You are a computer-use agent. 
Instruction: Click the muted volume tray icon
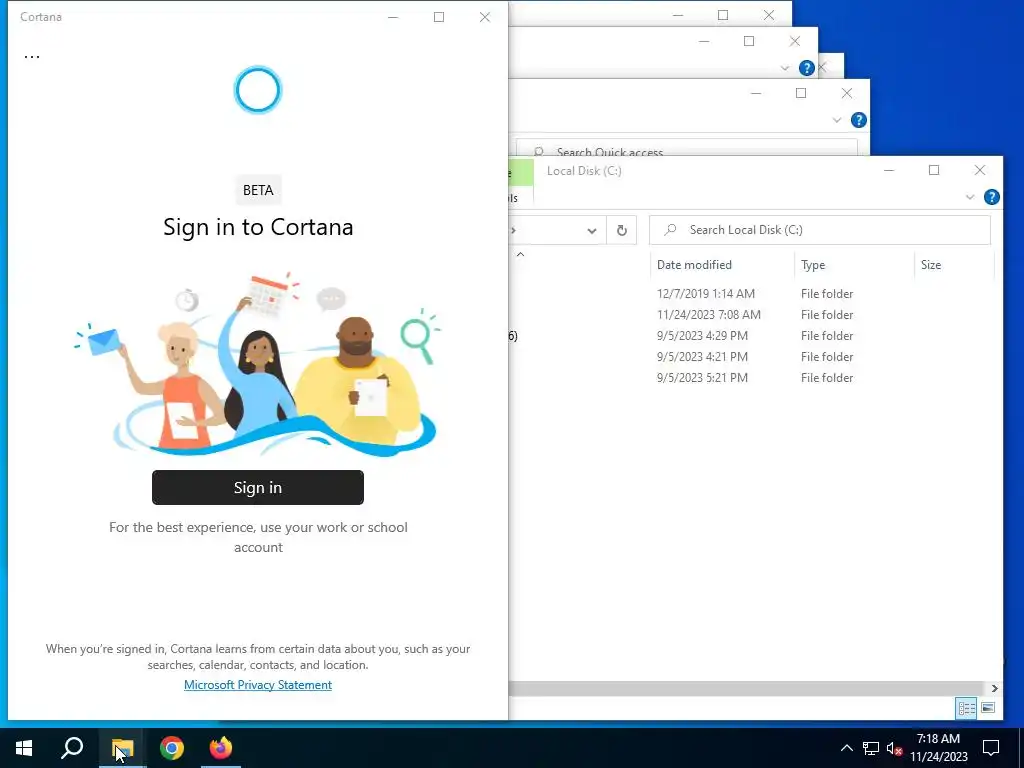(894, 748)
